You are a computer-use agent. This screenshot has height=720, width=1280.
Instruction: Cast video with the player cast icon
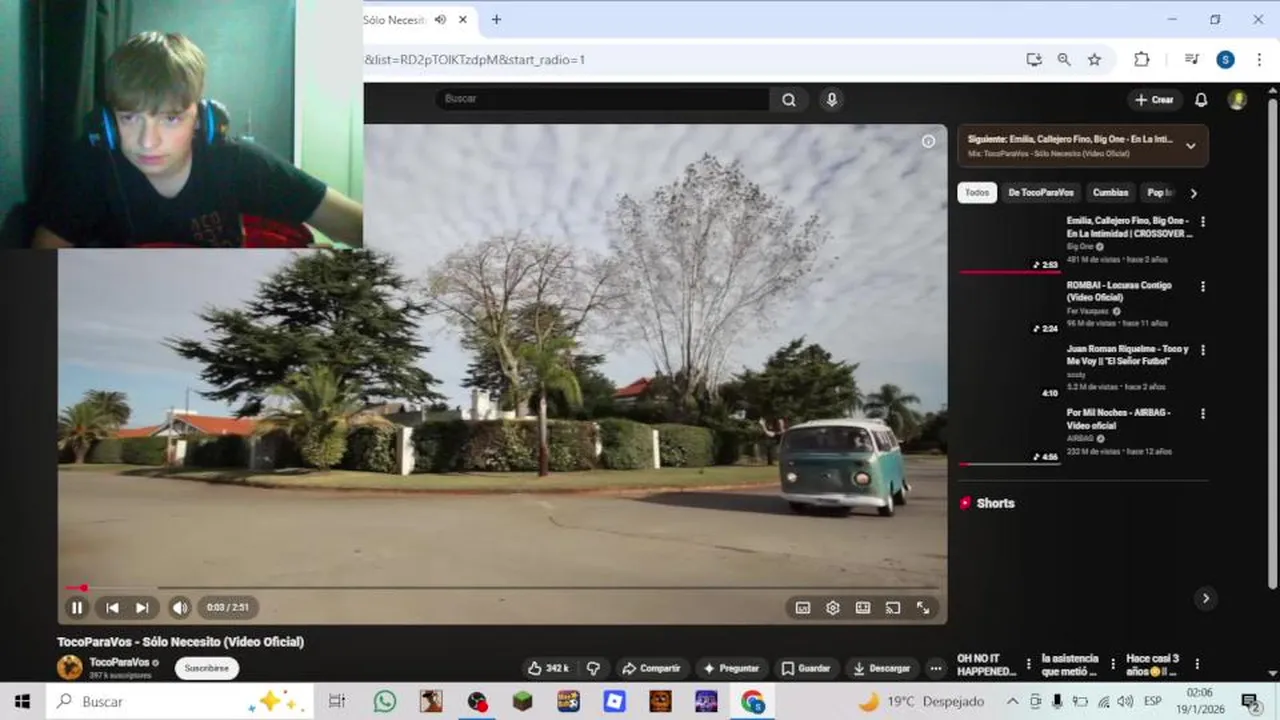coord(893,607)
